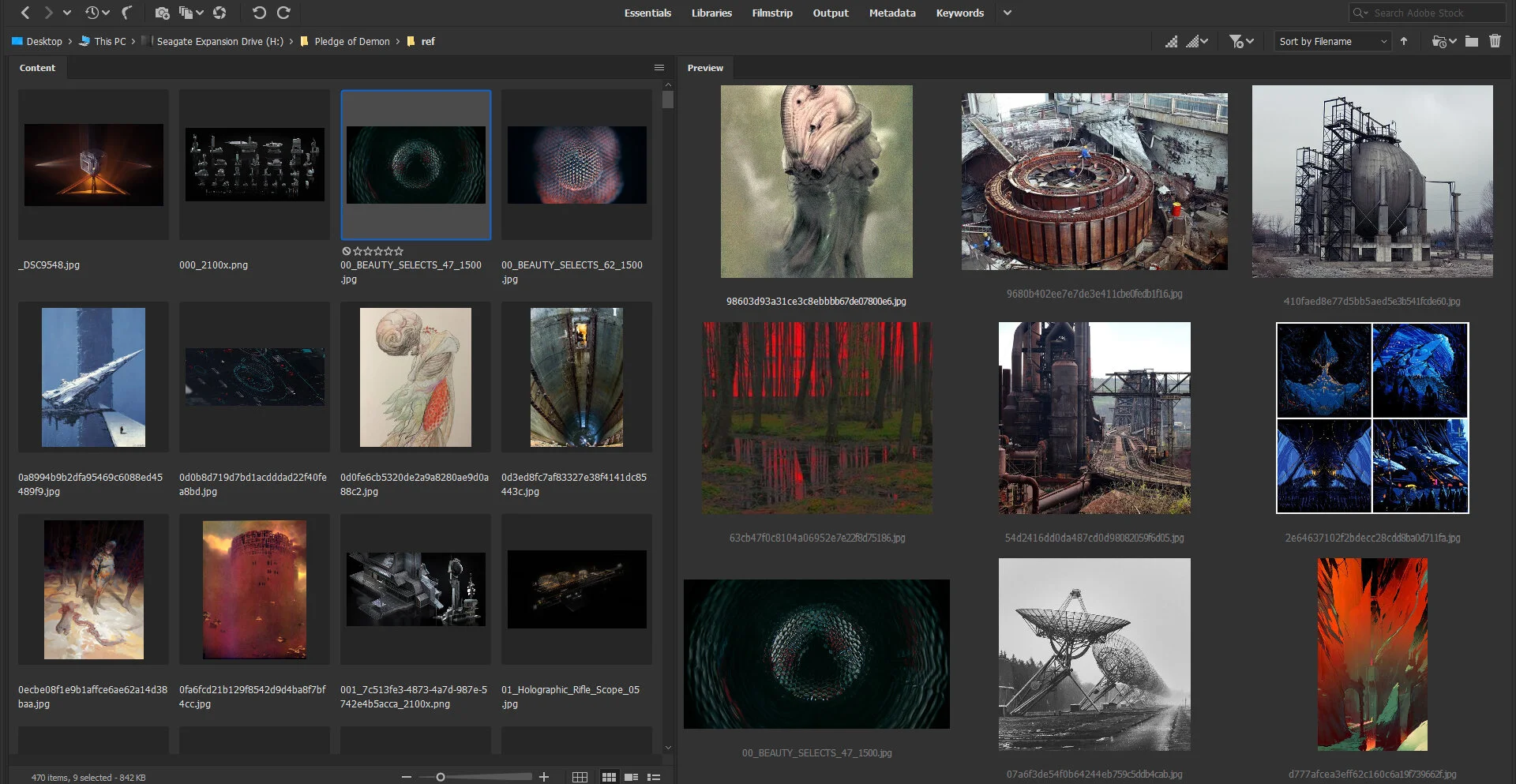The height and width of the screenshot is (784, 1516).
Task: Switch to view content as list
Action: [654, 777]
